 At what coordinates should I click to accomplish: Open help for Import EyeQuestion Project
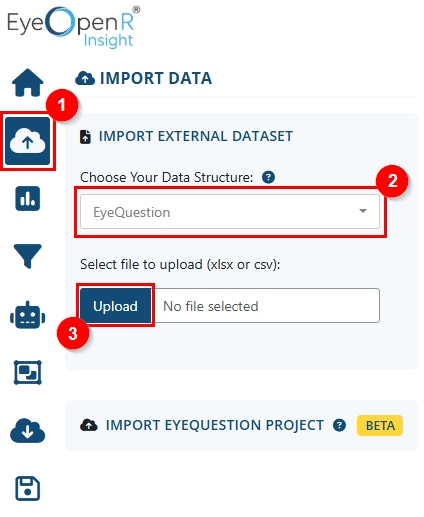tap(339, 425)
